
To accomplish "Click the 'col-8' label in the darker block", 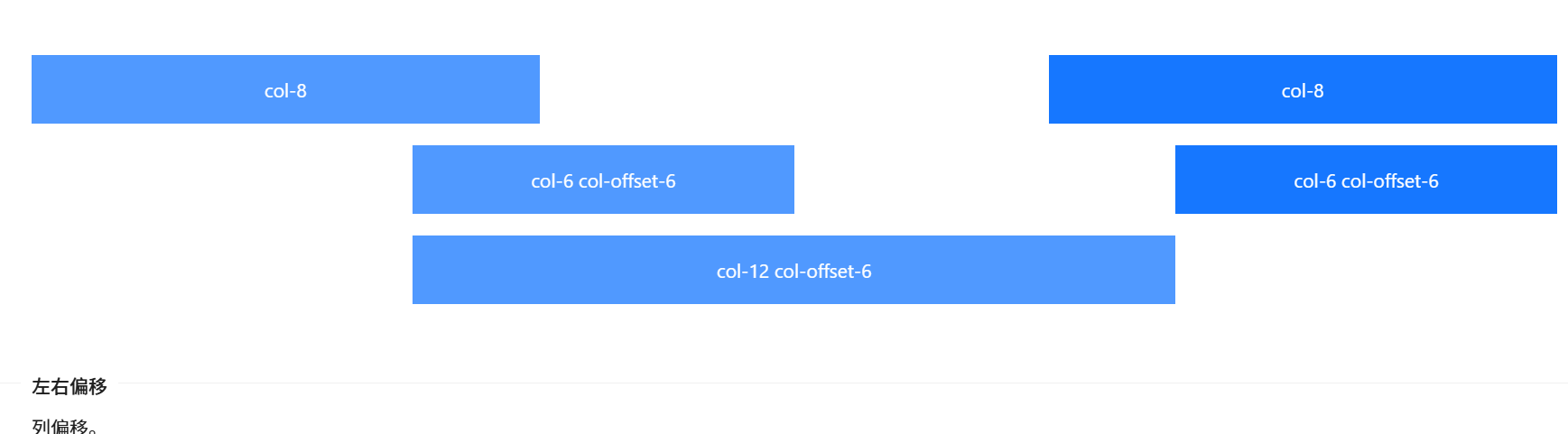I will coord(1303,91).
